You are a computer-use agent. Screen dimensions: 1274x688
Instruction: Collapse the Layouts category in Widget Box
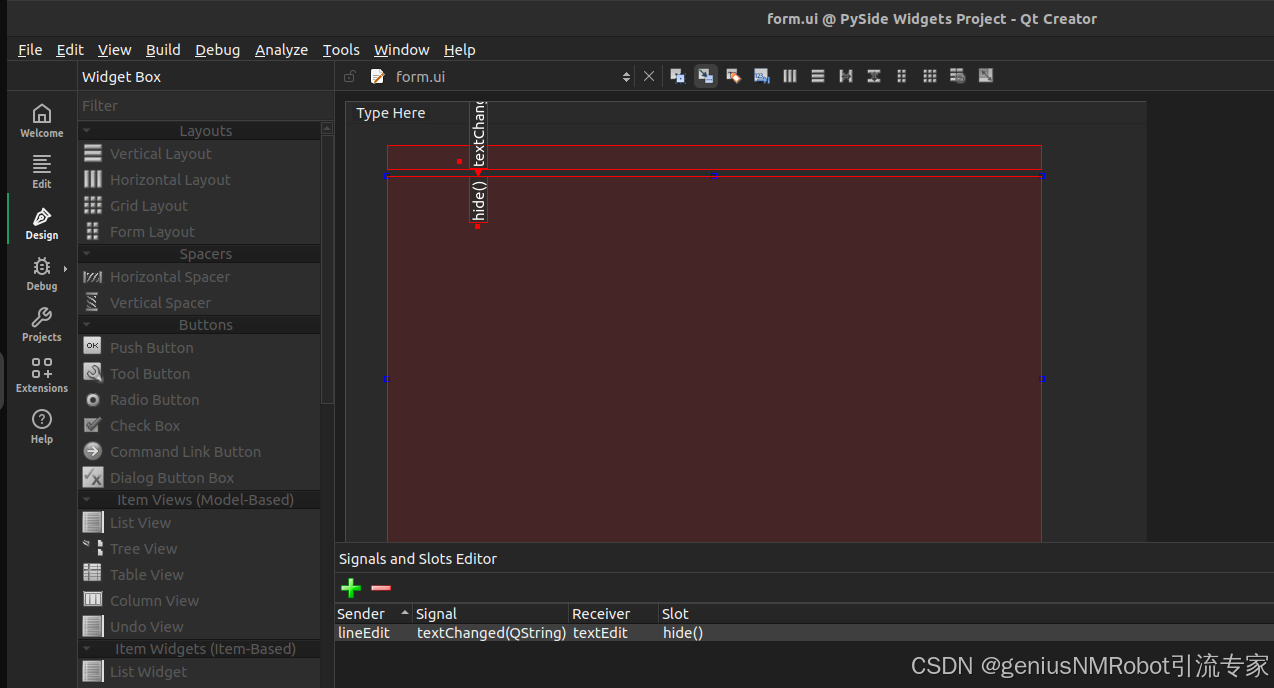pyautogui.click(x=86, y=130)
